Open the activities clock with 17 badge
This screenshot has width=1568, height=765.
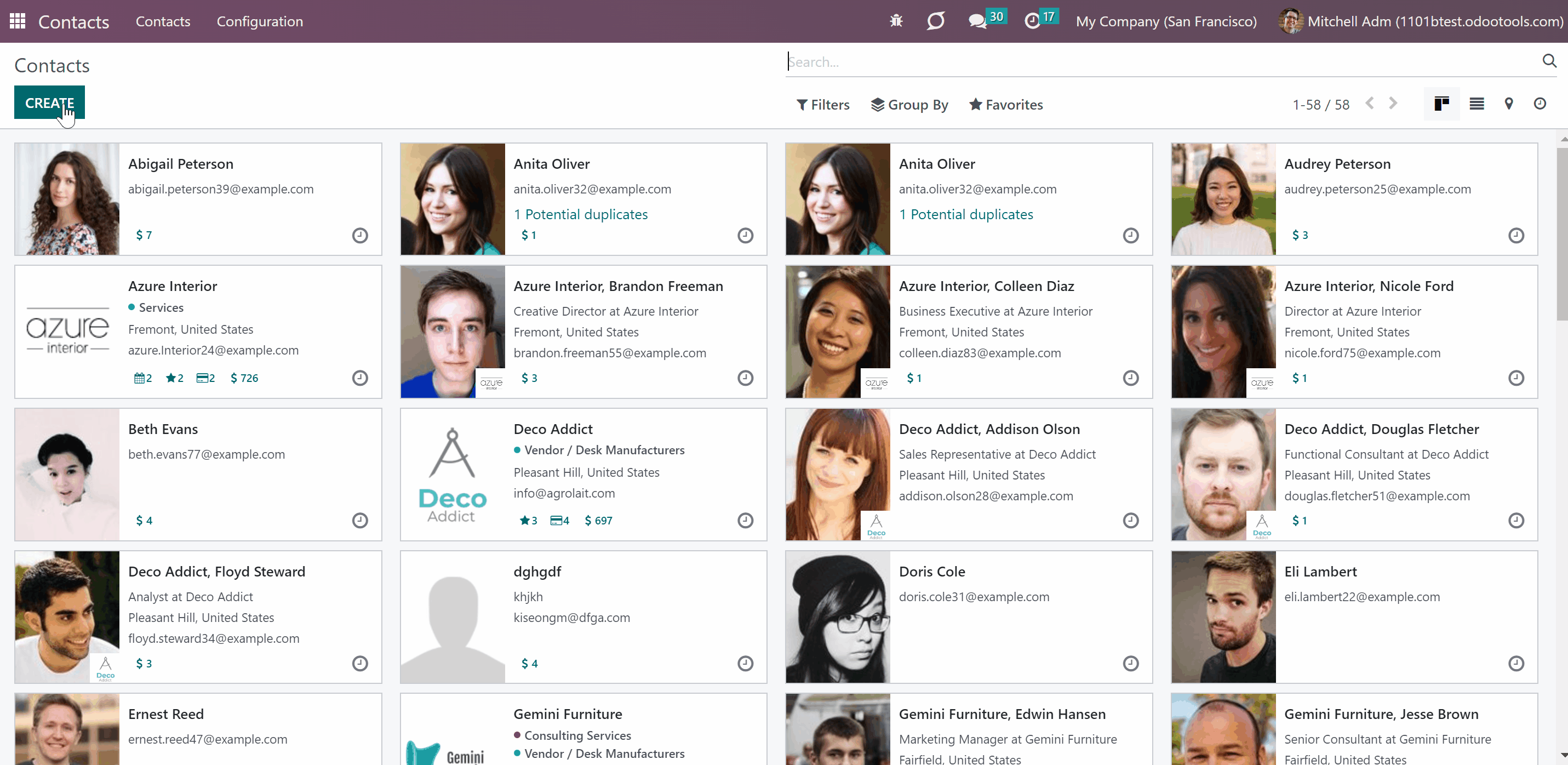point(1041,20)
